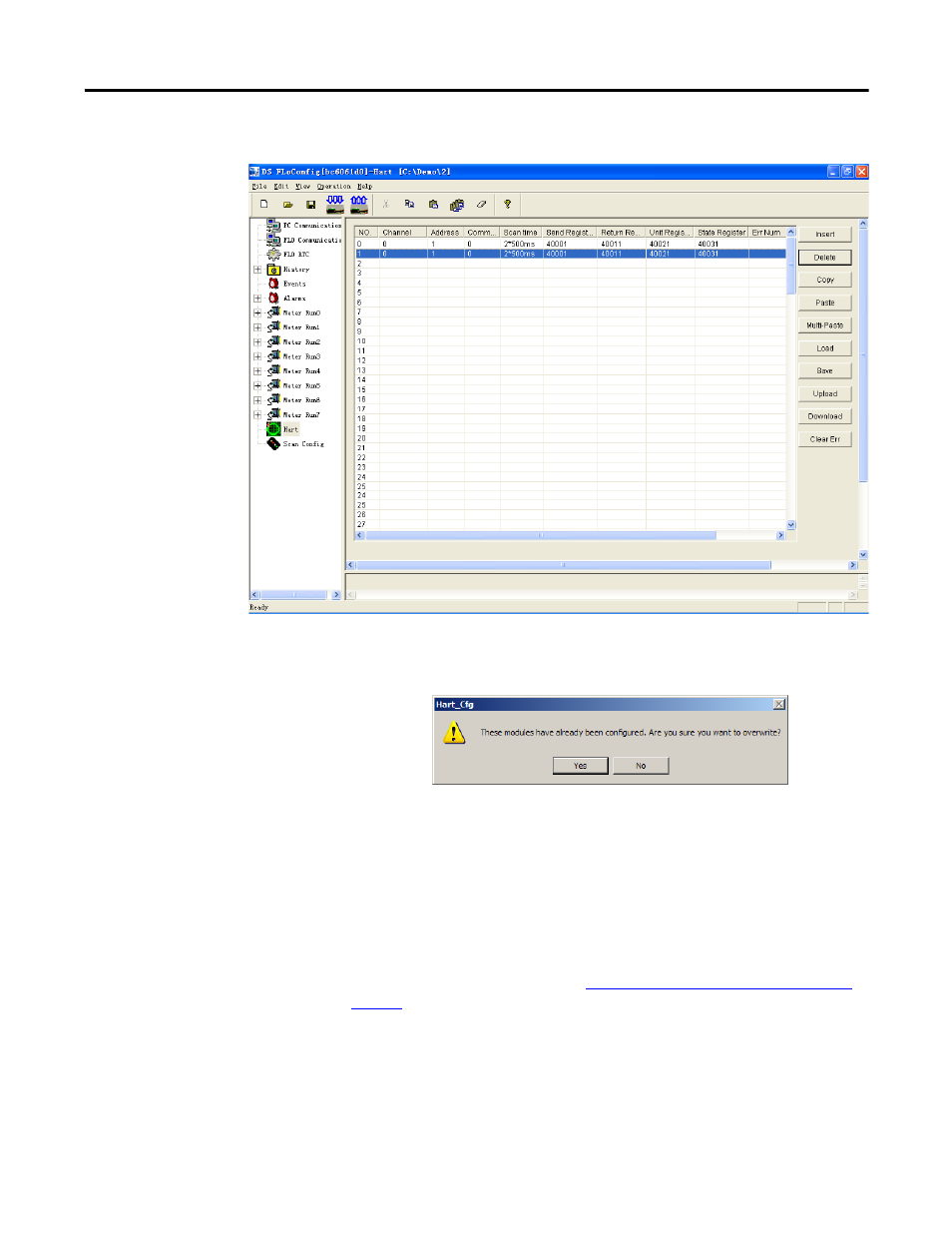Close the Hart_Cfg dialog
The width and height of the screenshot is (952, 1233).
pyautogui.click(x=779, y=704)
